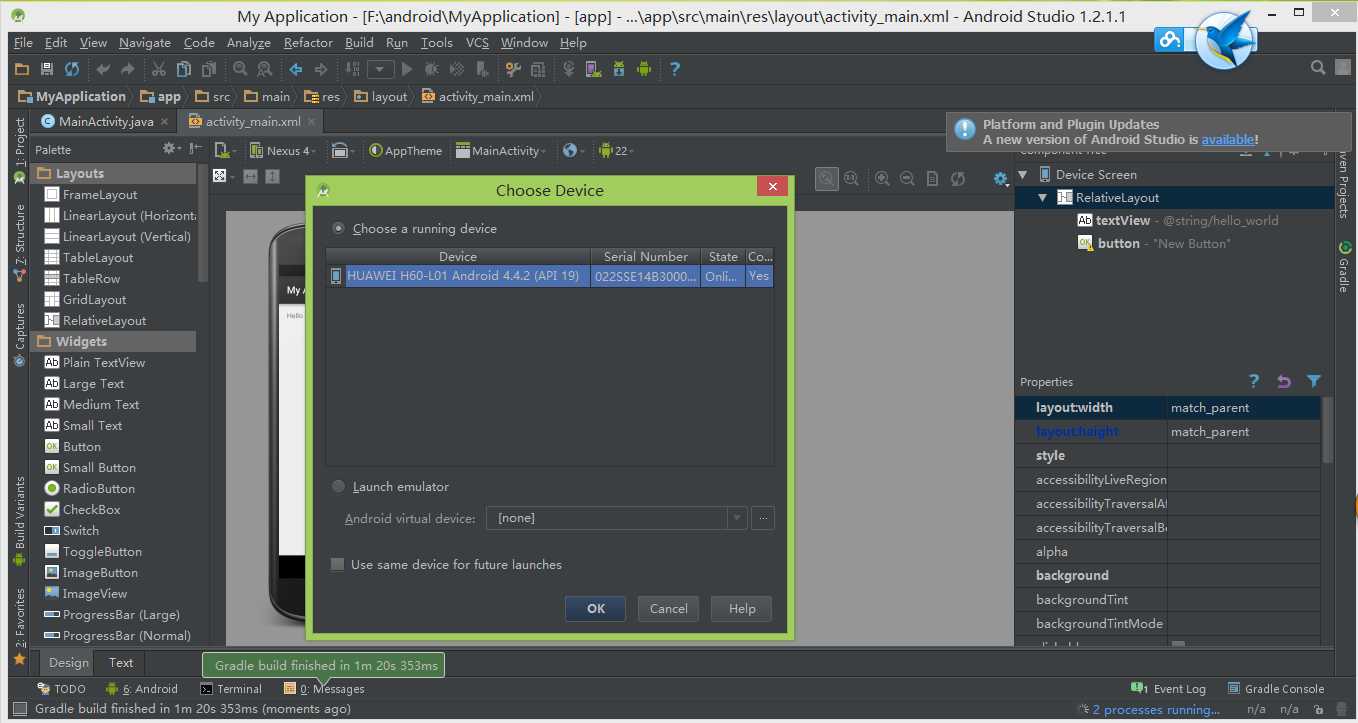Click the Save All disk icon

47,69
